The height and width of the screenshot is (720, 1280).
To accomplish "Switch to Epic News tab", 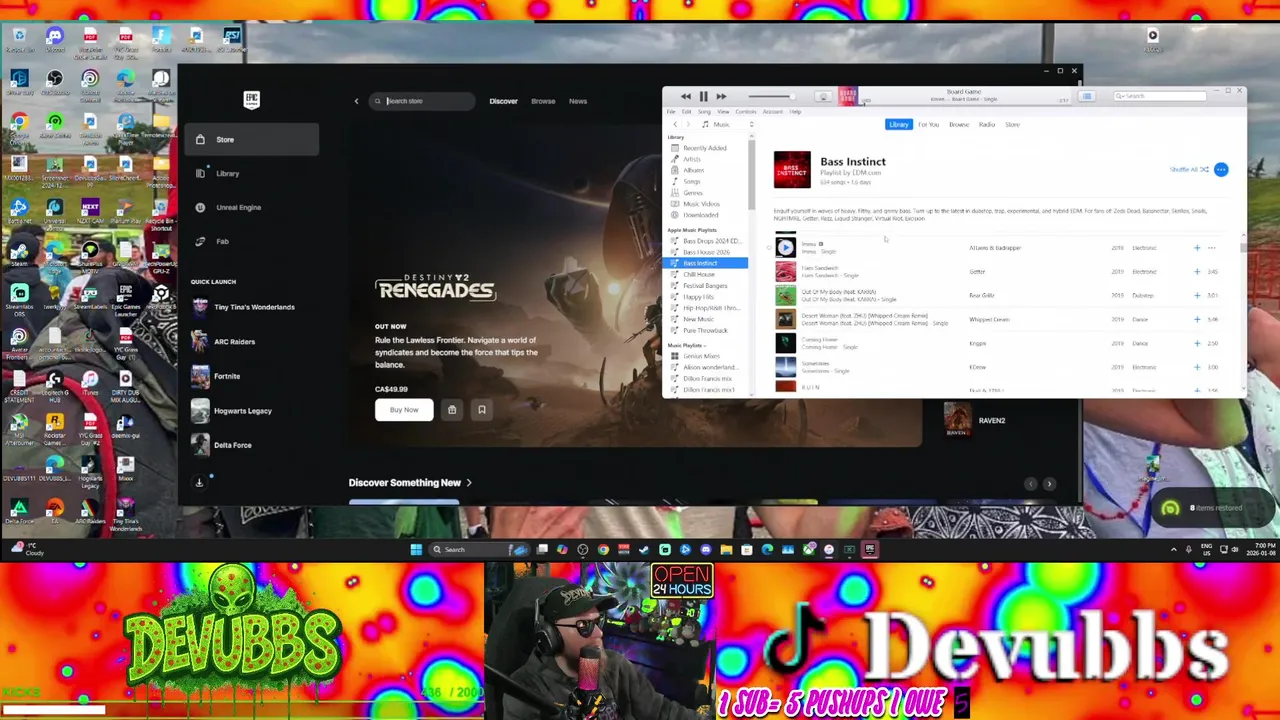I will (578, 101).
